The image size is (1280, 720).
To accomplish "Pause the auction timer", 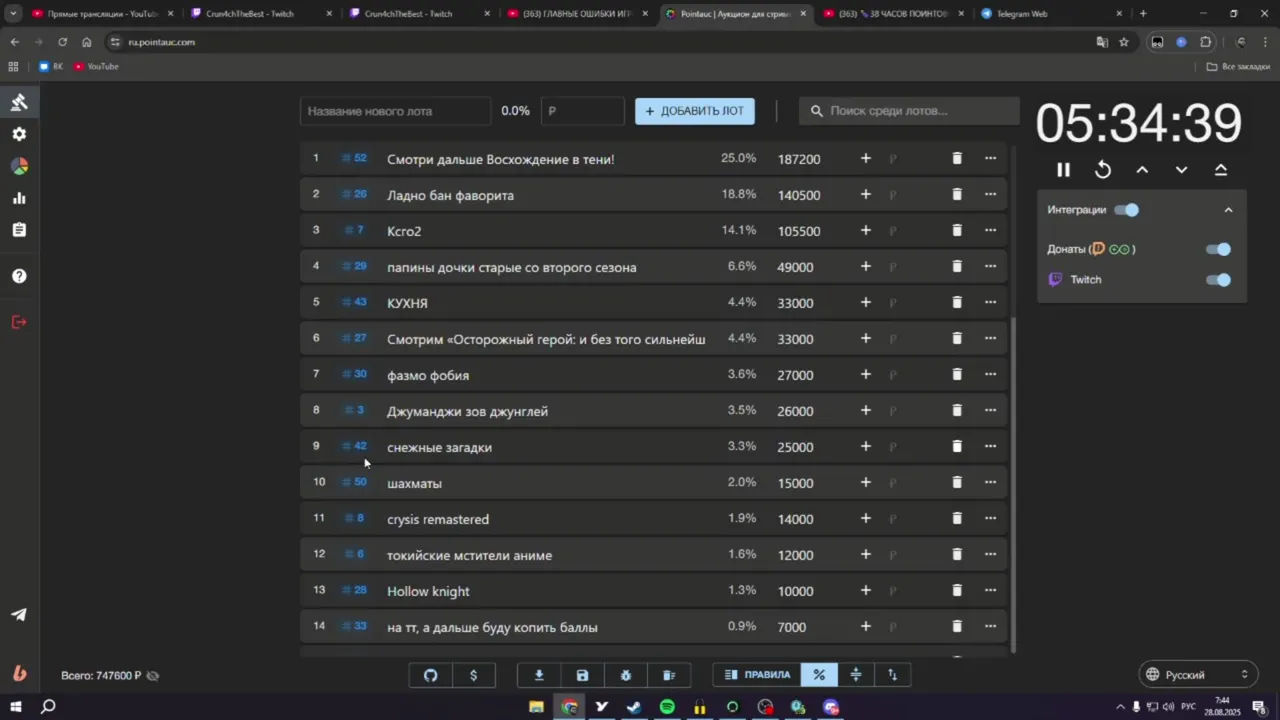I will 1063,170.
